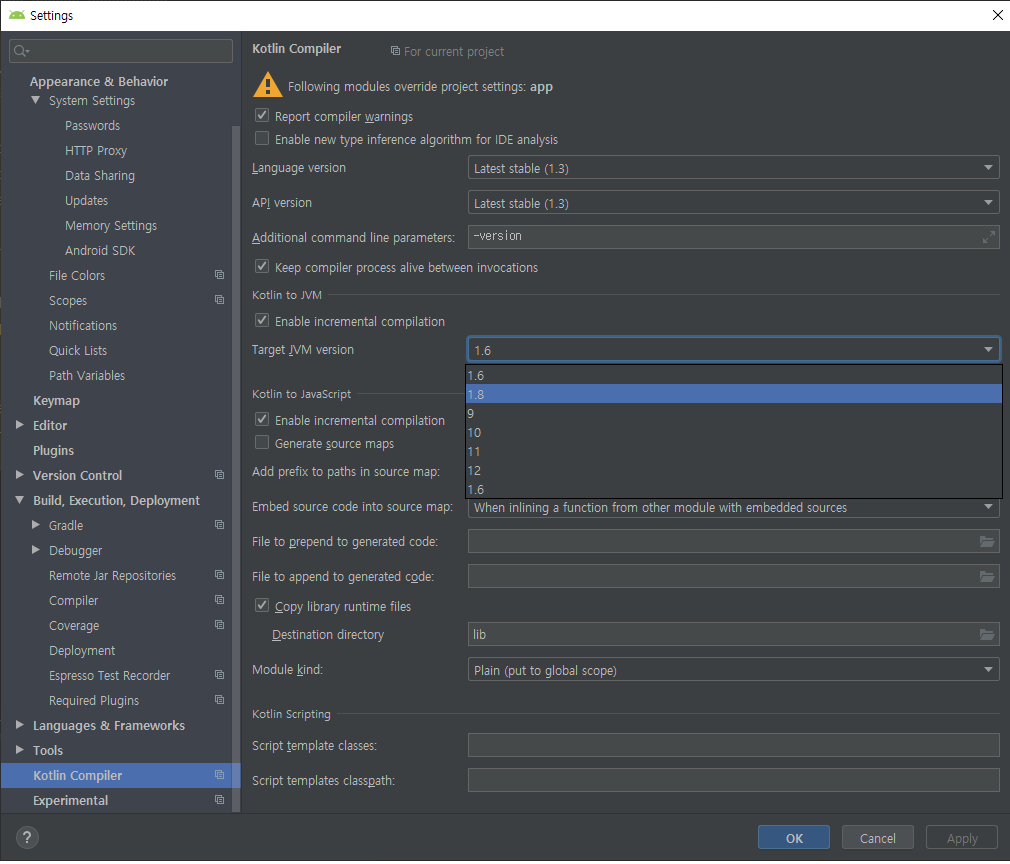The height and width of the screenshot is (864, 1010).
Task: Click folder icon for Destination directory
Action: pos(987,635)
